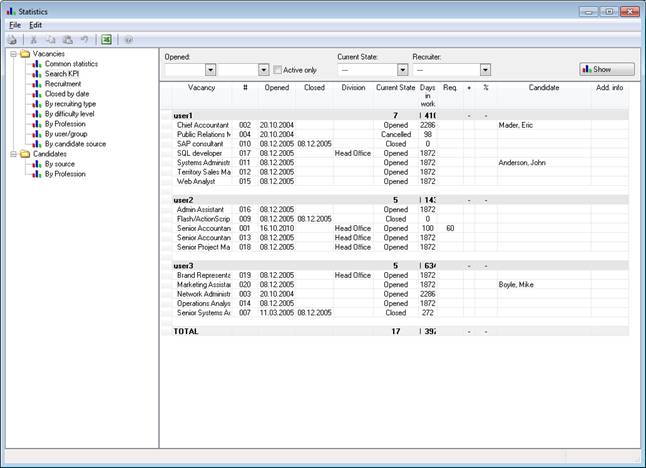Sort by the Candidate column header

point(543,88)
